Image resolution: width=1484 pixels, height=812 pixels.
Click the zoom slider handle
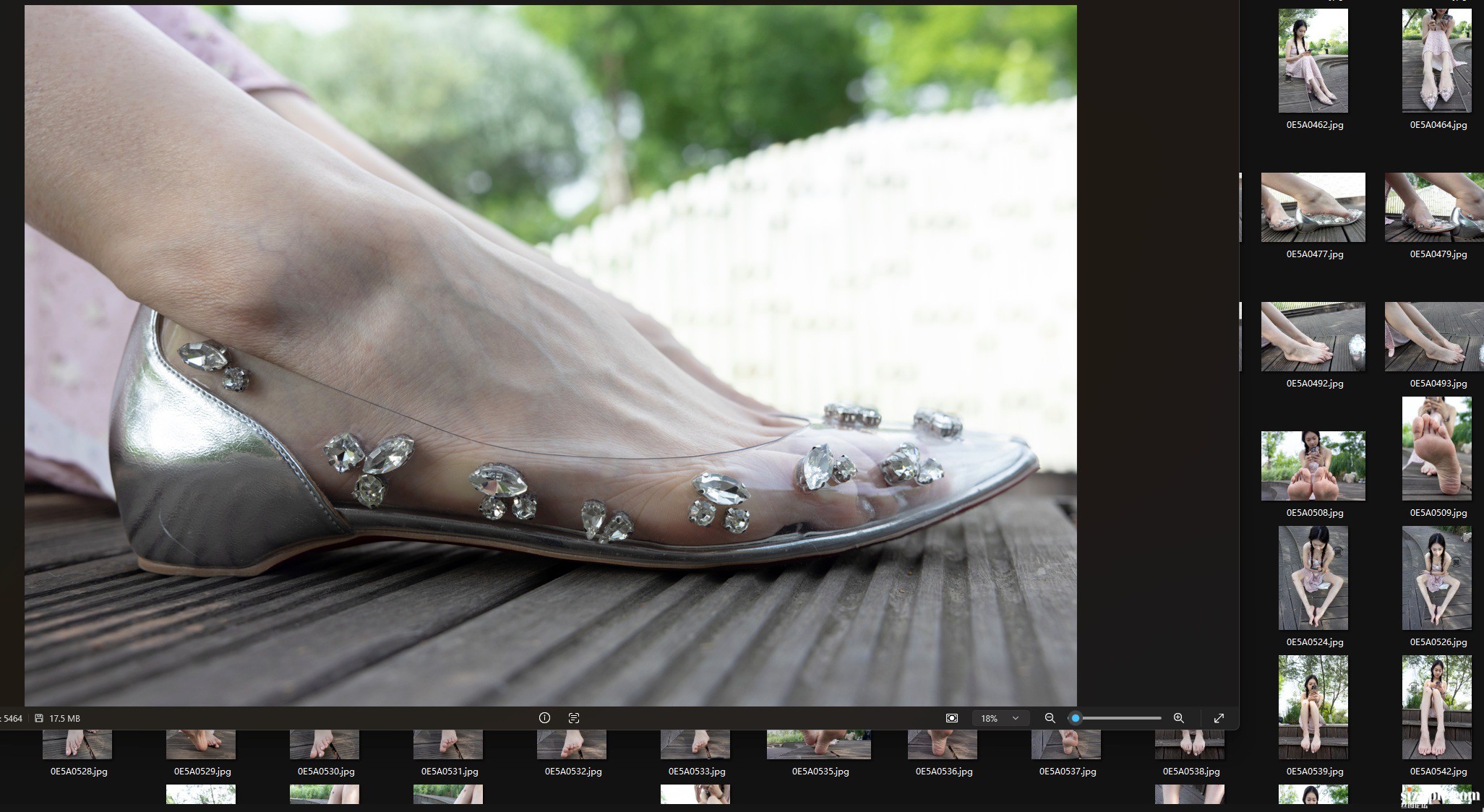point(1076,718)
